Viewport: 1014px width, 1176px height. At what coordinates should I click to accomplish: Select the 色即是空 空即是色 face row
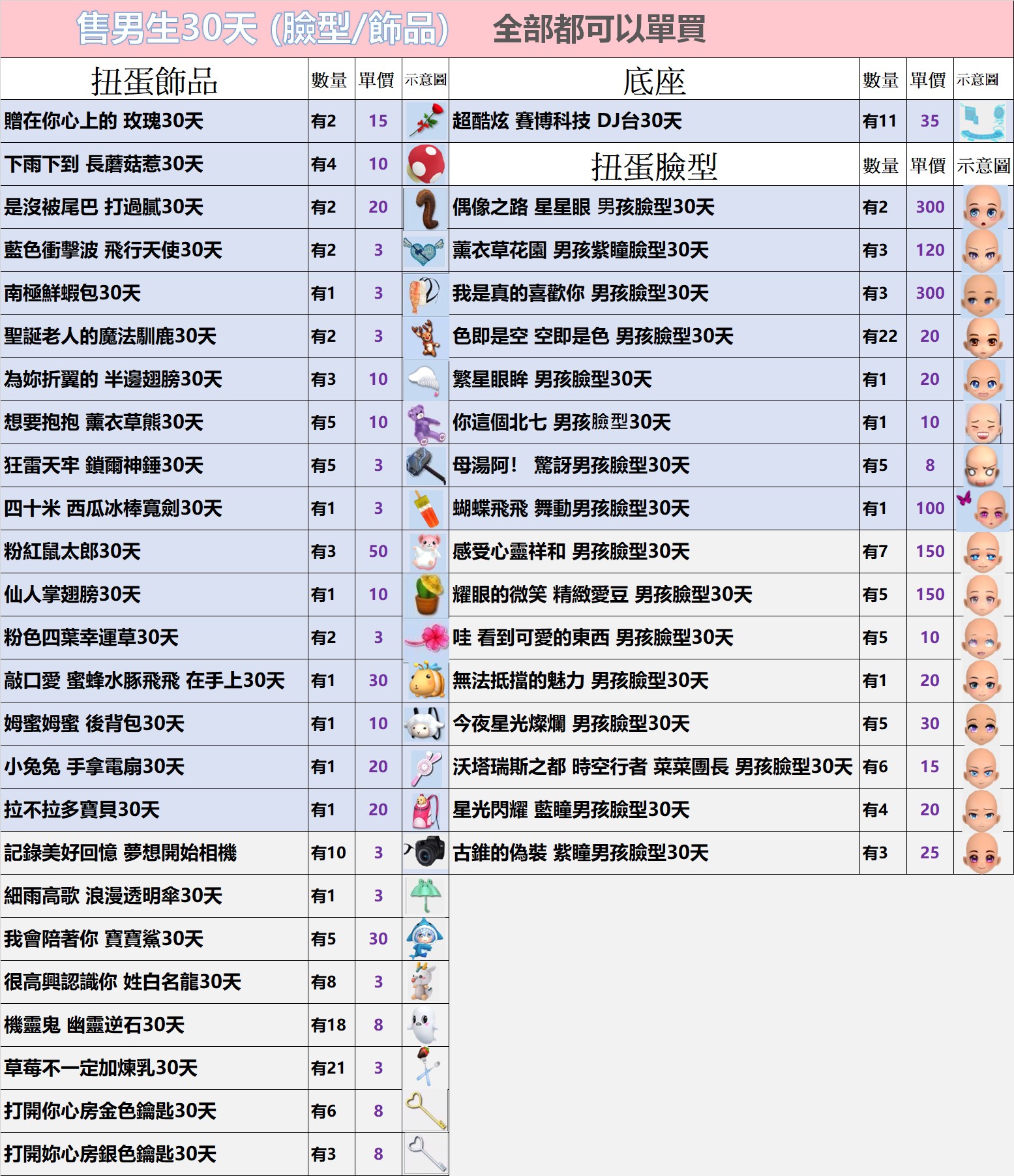(x=593, y=336)
